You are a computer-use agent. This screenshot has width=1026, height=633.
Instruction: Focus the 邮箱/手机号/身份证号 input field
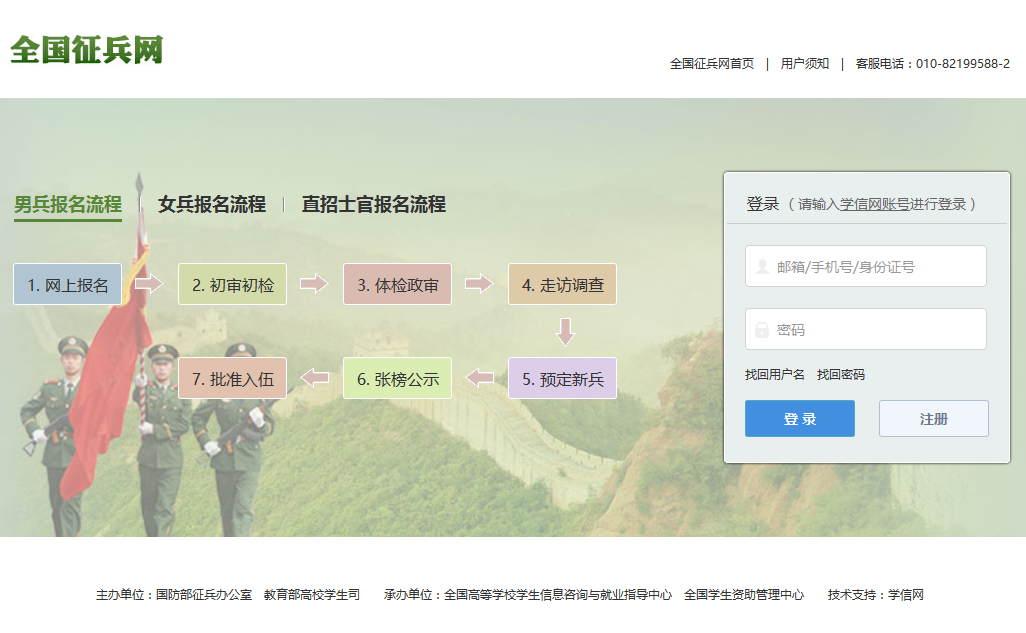click(875, 267)
